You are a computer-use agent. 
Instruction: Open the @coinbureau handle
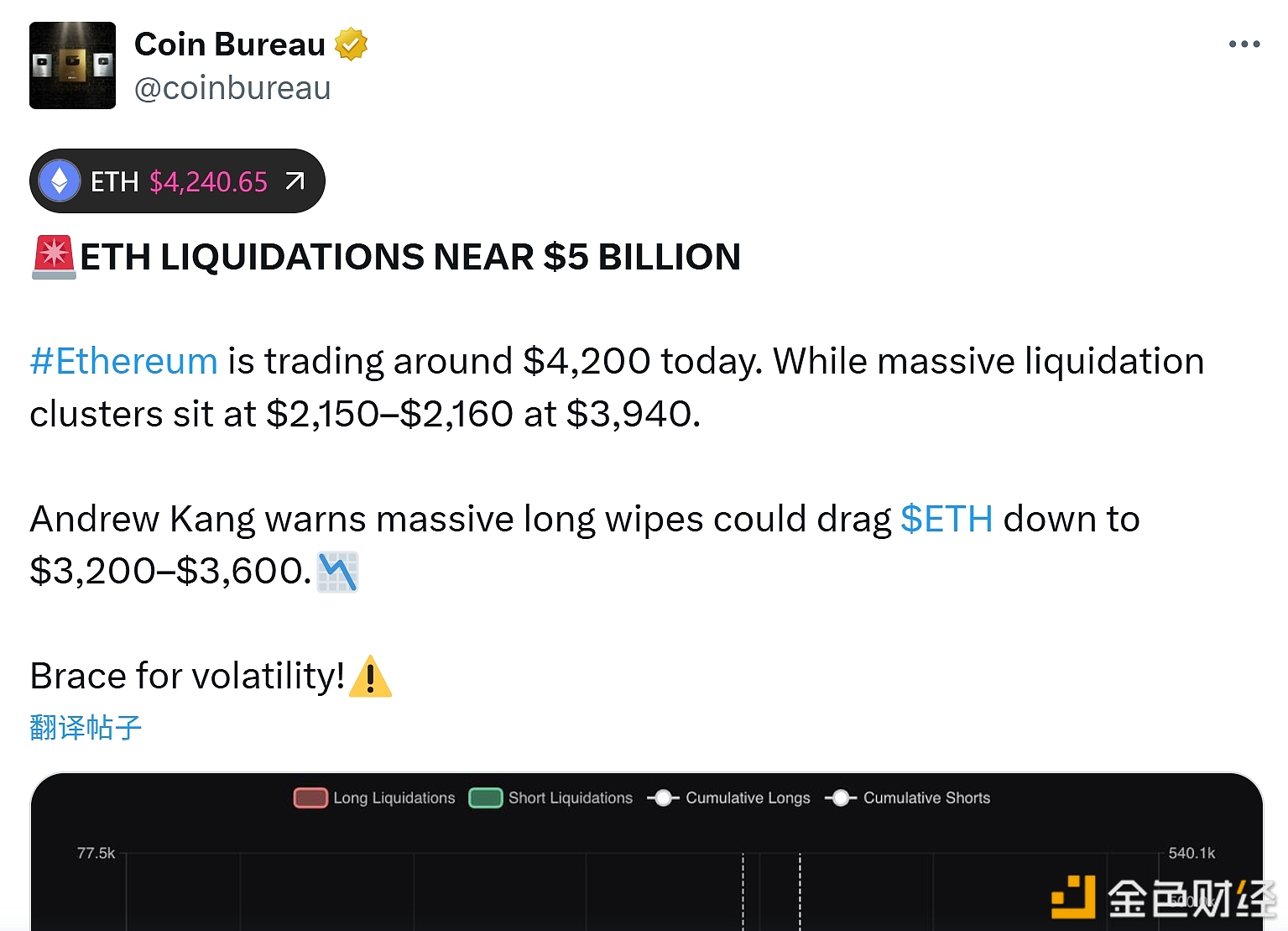(x=232, y=88)
